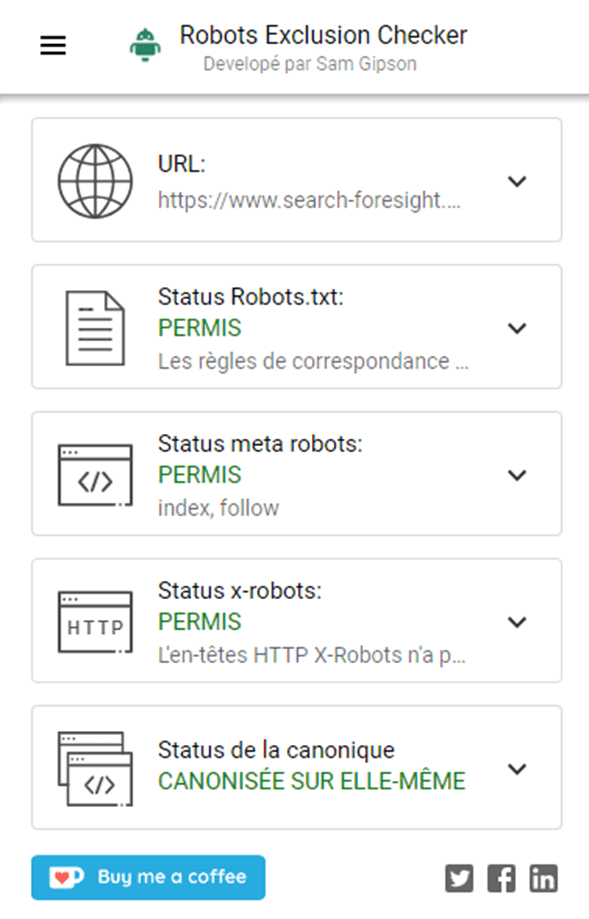This screenshot has width=589, height=919.
Task: Click the HTTP x-robots icon
Action: coord(95,622)
